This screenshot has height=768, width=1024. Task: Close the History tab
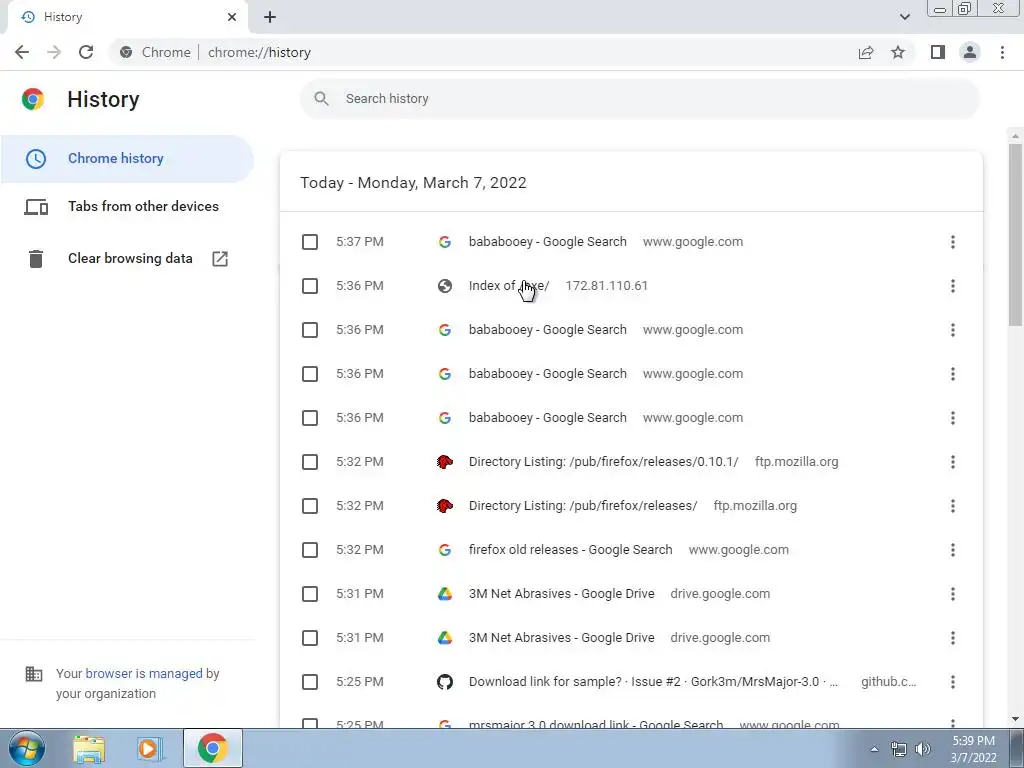(x=232, y=17)
